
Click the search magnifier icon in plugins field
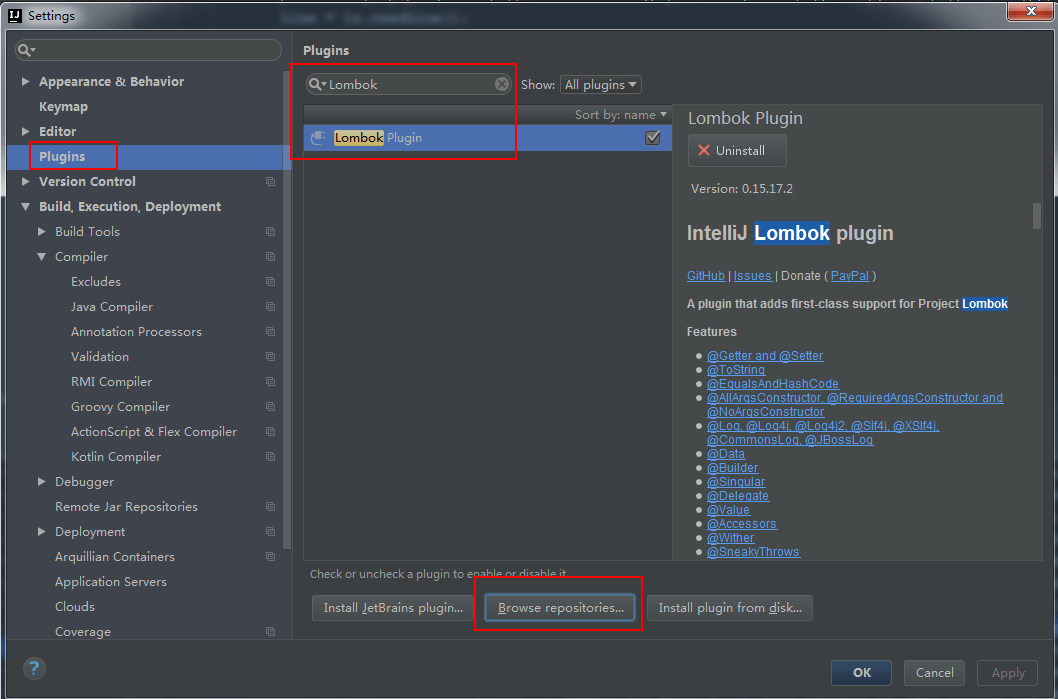tap(317, 85)
